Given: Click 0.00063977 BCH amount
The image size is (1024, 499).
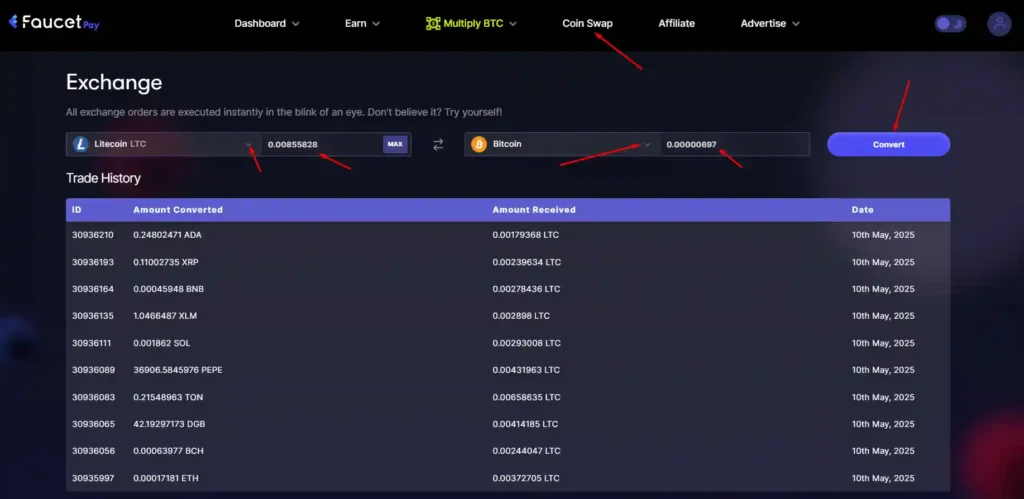Looking at the screenshot, I should pyautogui.click(x=168, y=451).
